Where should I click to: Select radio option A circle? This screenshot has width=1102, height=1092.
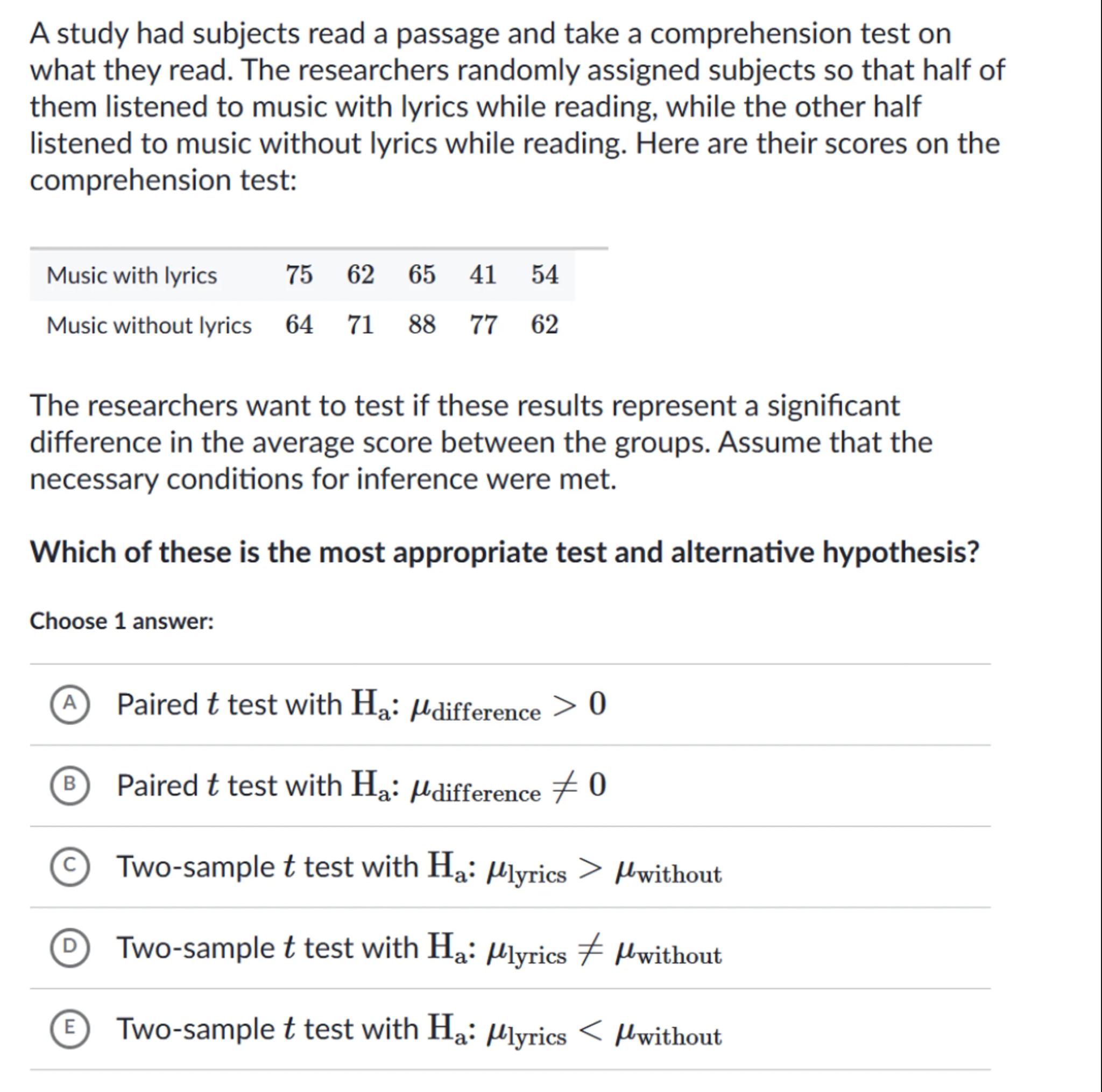coord(69,704)
